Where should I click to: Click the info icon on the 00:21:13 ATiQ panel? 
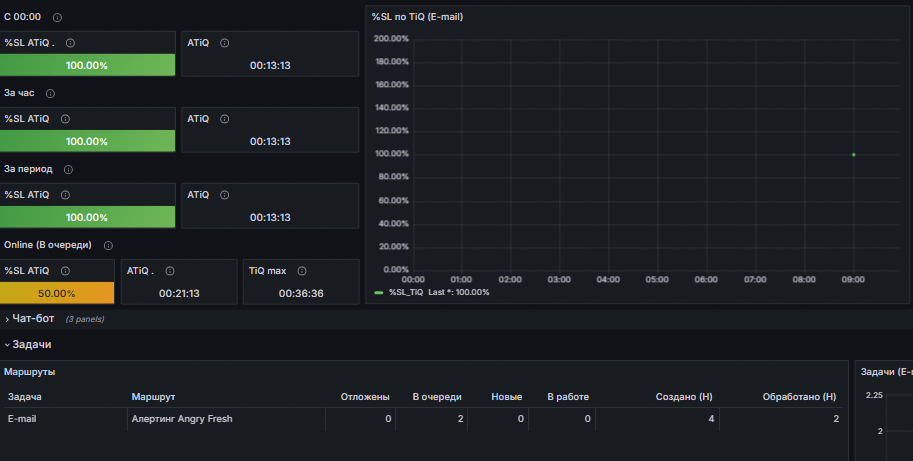point(169,270)
